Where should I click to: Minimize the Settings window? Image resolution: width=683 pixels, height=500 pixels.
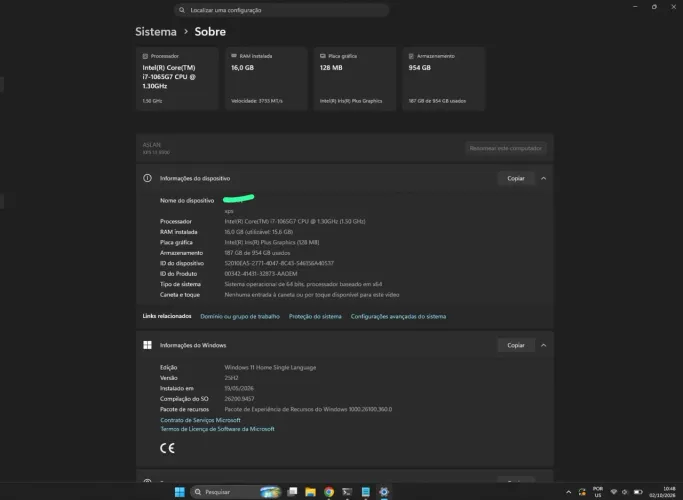635,7
